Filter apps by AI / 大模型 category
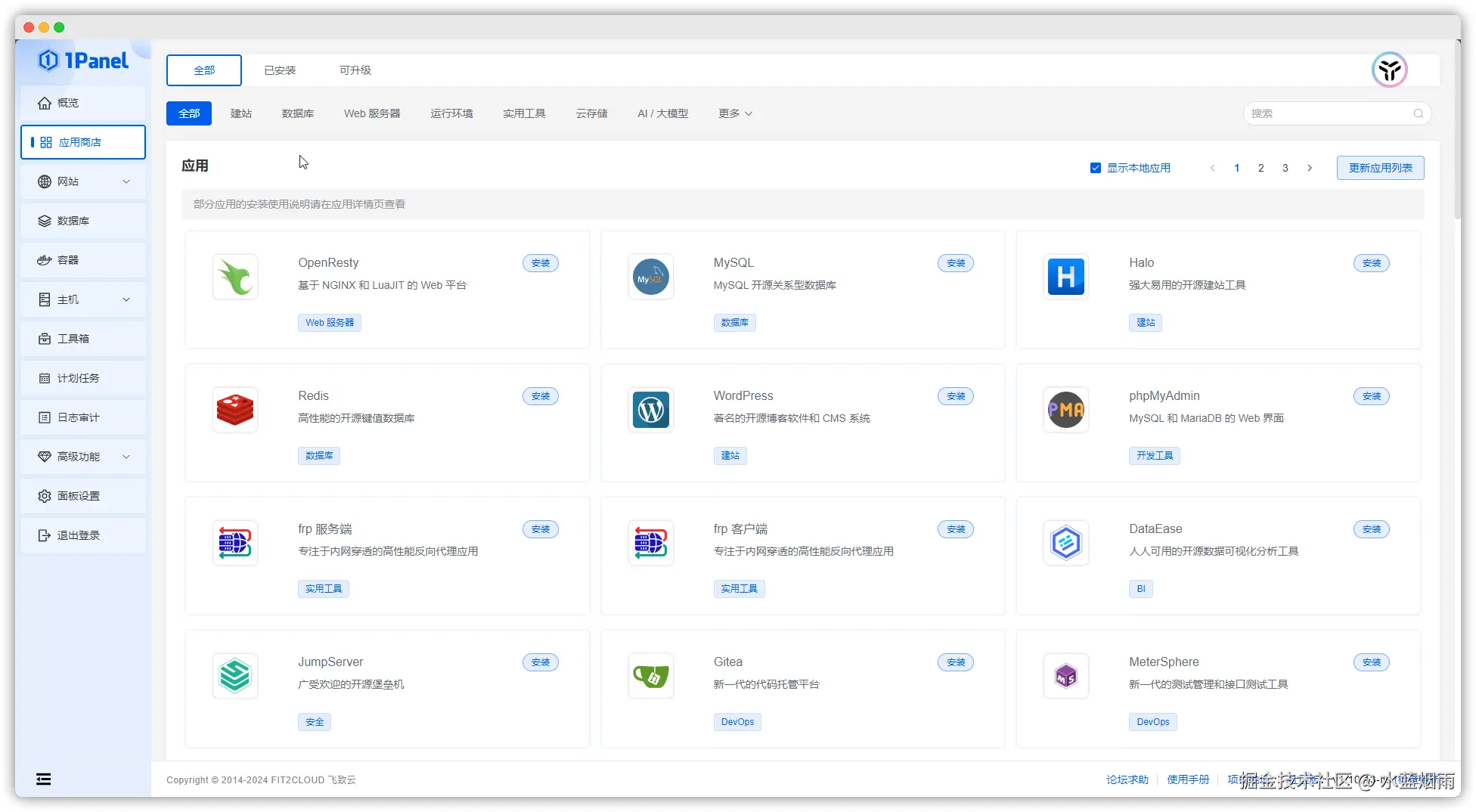 (x=662, y=113)
